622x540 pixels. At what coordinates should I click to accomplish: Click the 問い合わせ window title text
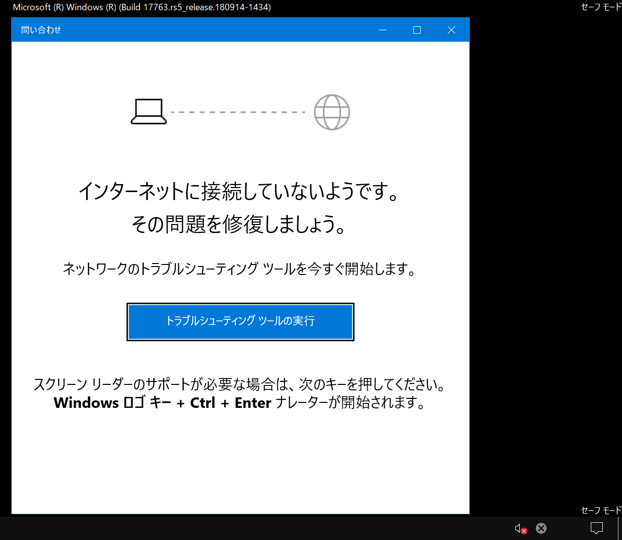click(41, 30)
